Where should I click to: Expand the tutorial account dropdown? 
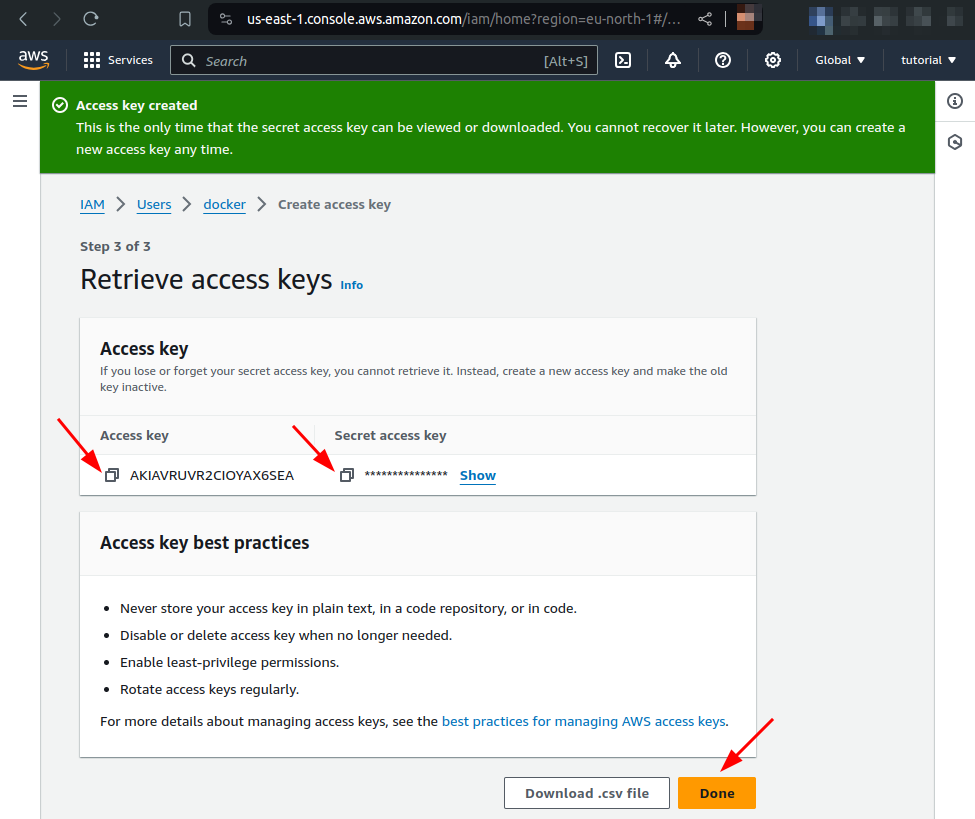click(x=928, y=60)
